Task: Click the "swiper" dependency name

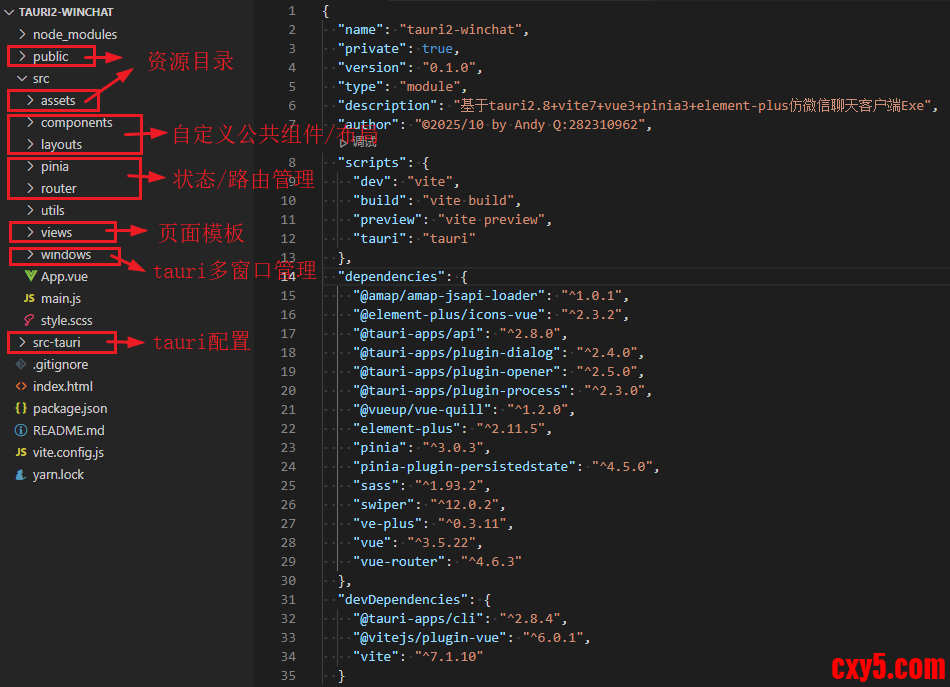Action: pos(384,505)
